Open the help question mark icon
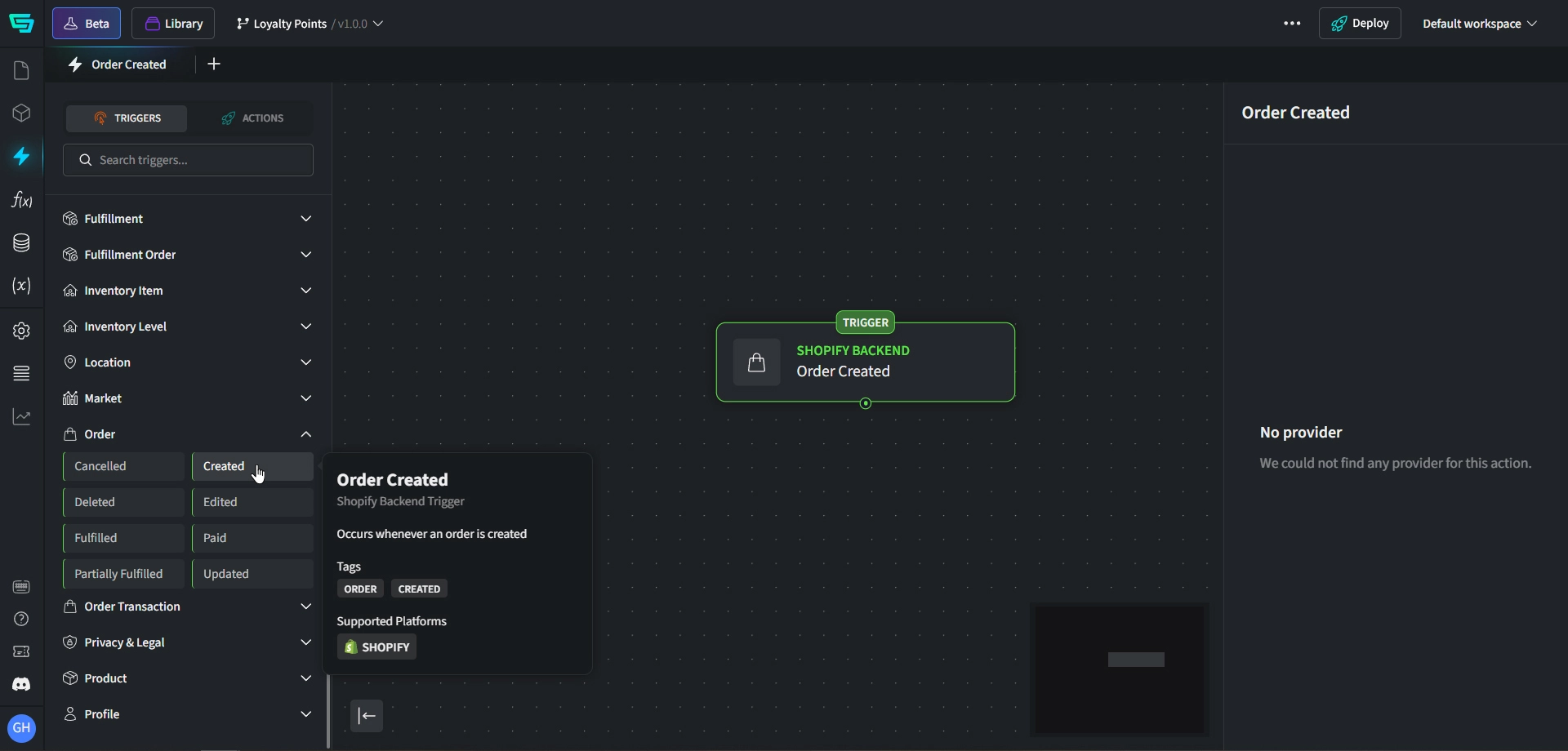Viewport: 1568px width, 751px height. tap(22, 619)
